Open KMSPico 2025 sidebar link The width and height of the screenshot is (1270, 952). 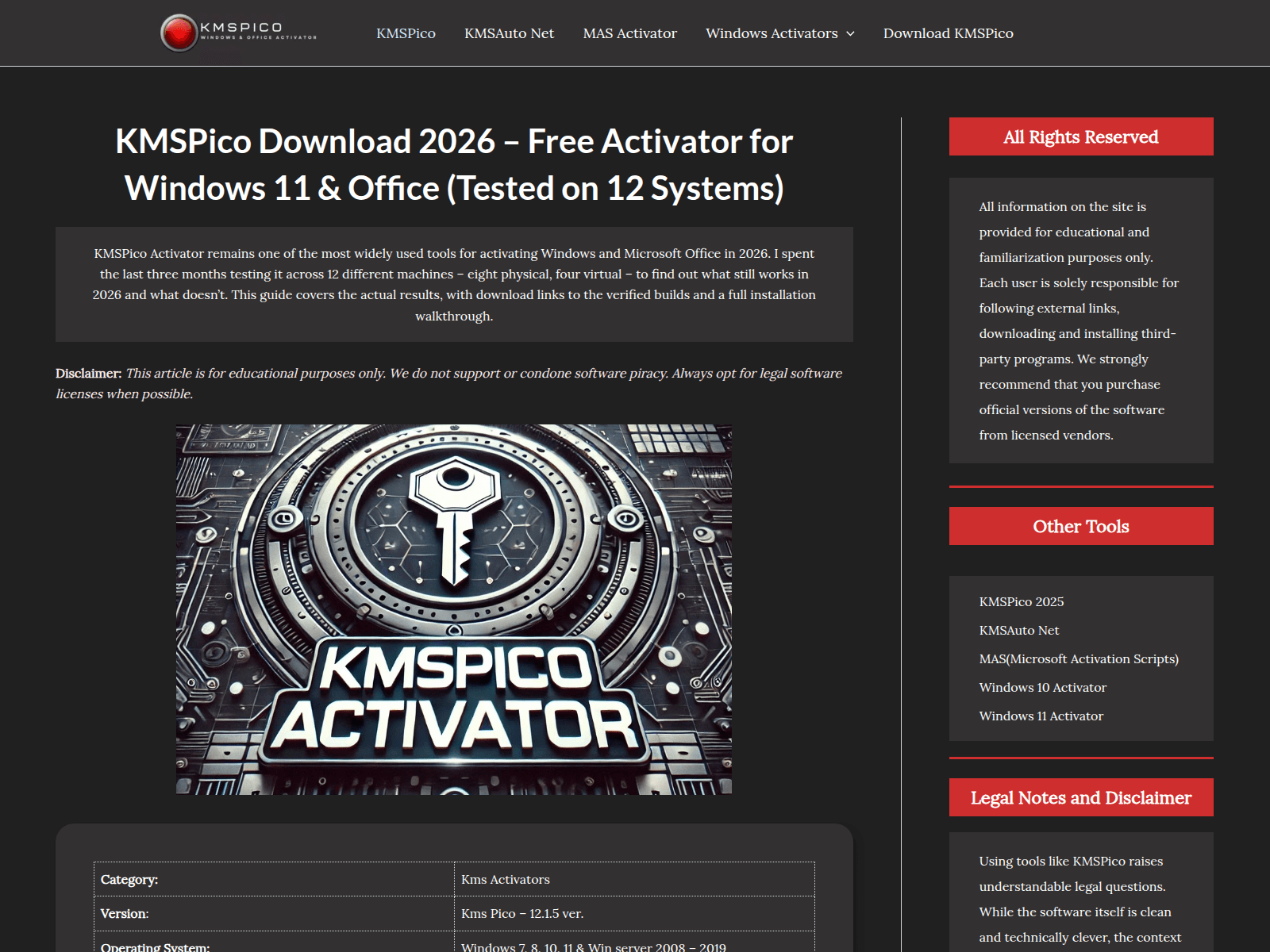click(1021, 601)
